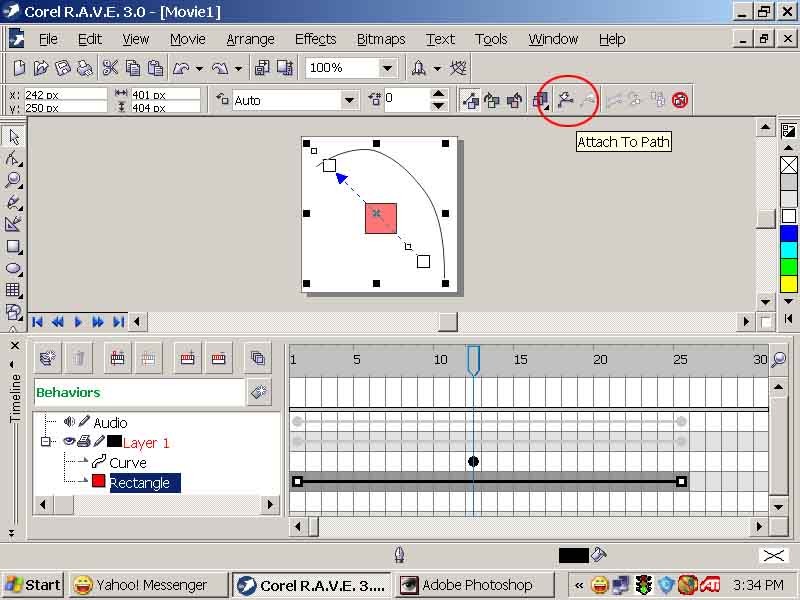The width and height of the screenshot is (800, 600).
Task: Click the Curve keyframe dot on timeline
Action: (x=473, y=462)
